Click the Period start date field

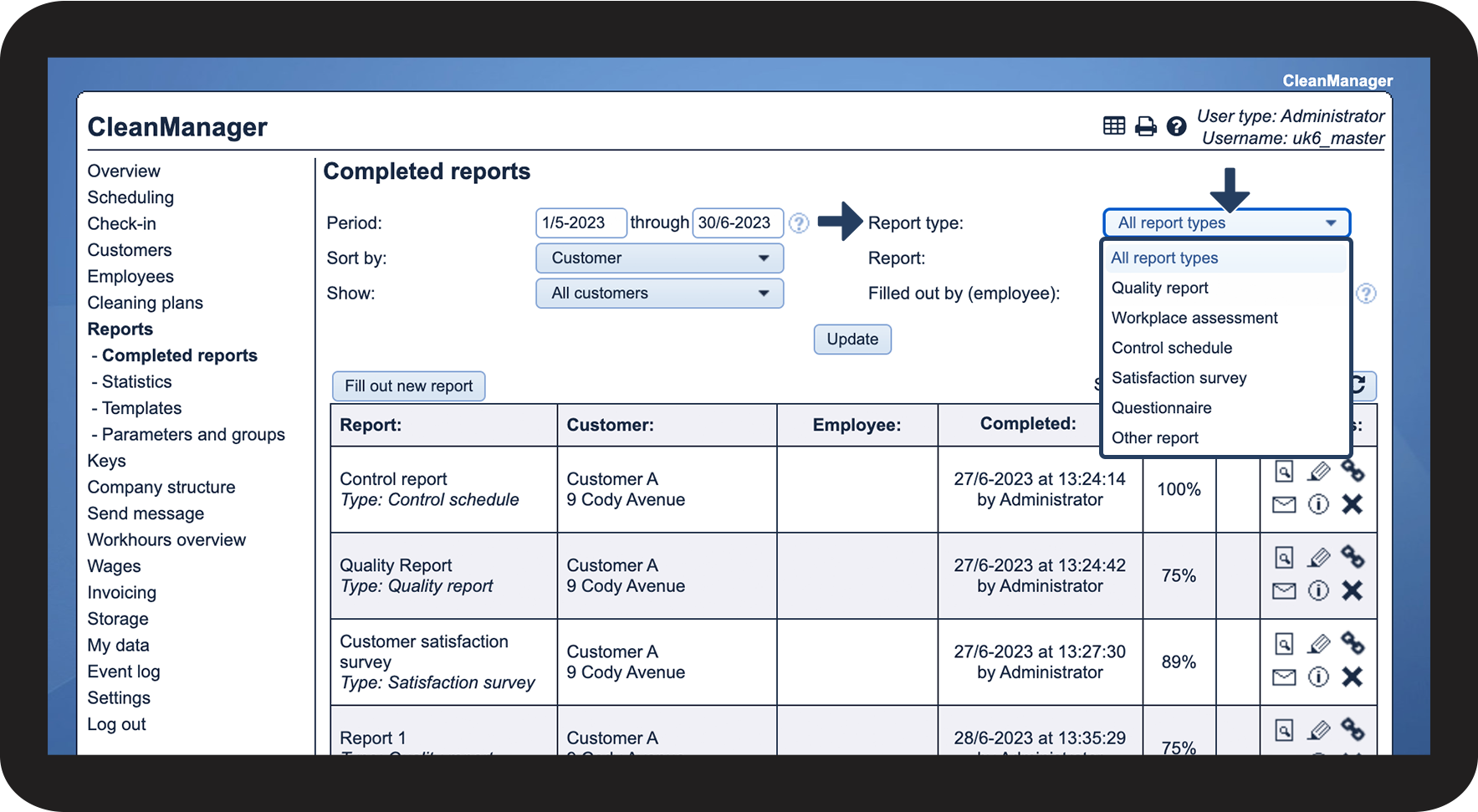coord(580,223)
